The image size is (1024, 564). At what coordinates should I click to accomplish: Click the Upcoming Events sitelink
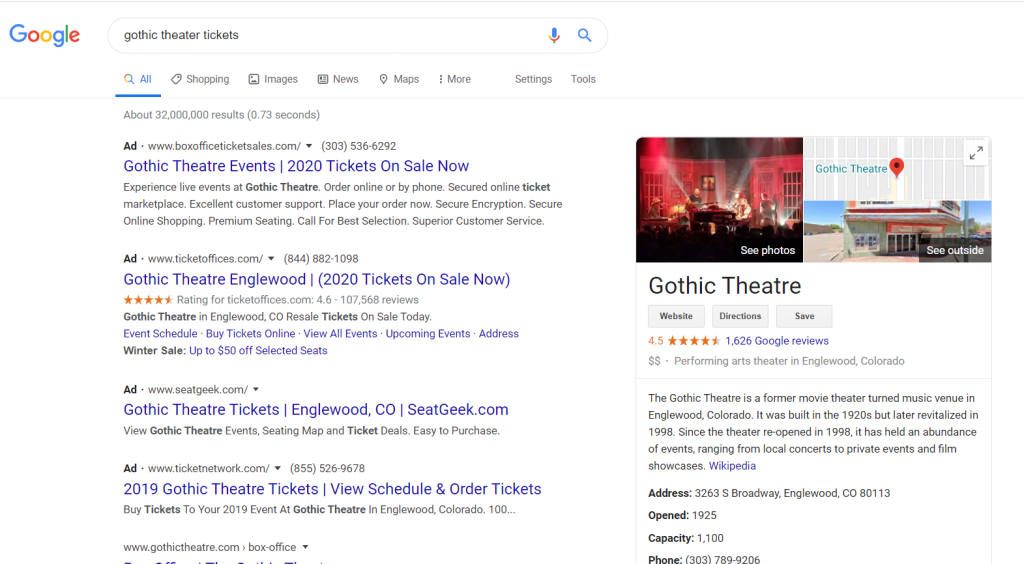click(x=428, y=334)
